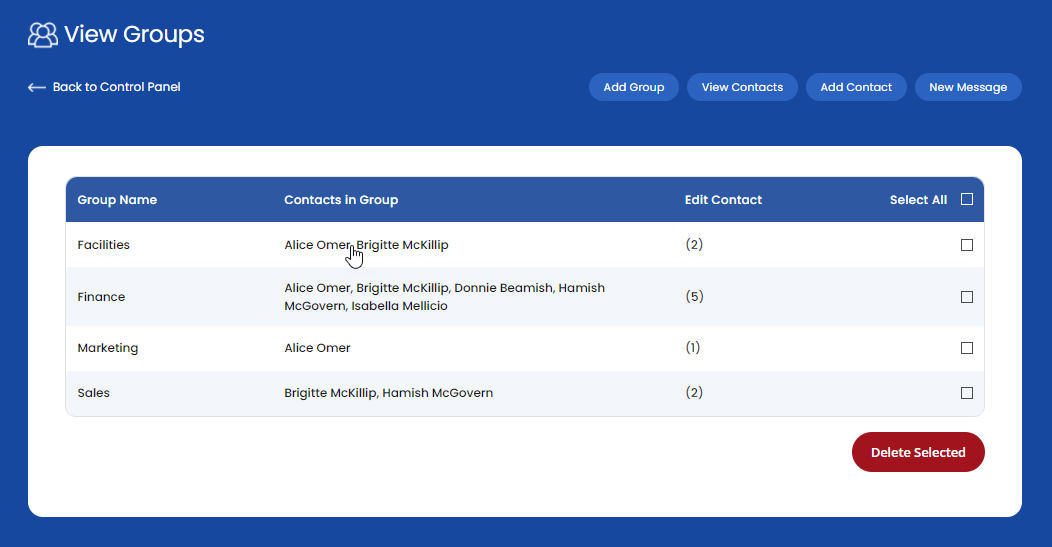The image size is (1052, 547).
Task: Check the Finance group checkbox
Action: coord(966,297)
